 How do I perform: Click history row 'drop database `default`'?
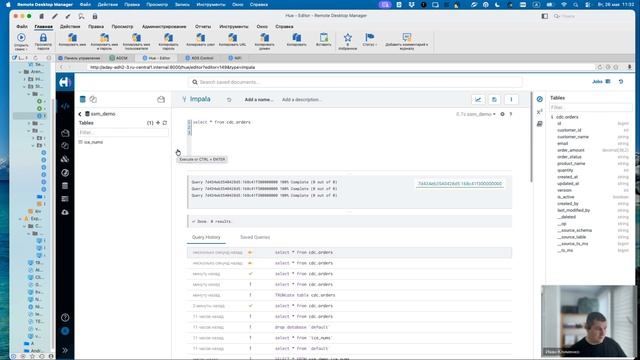(349, 327)
